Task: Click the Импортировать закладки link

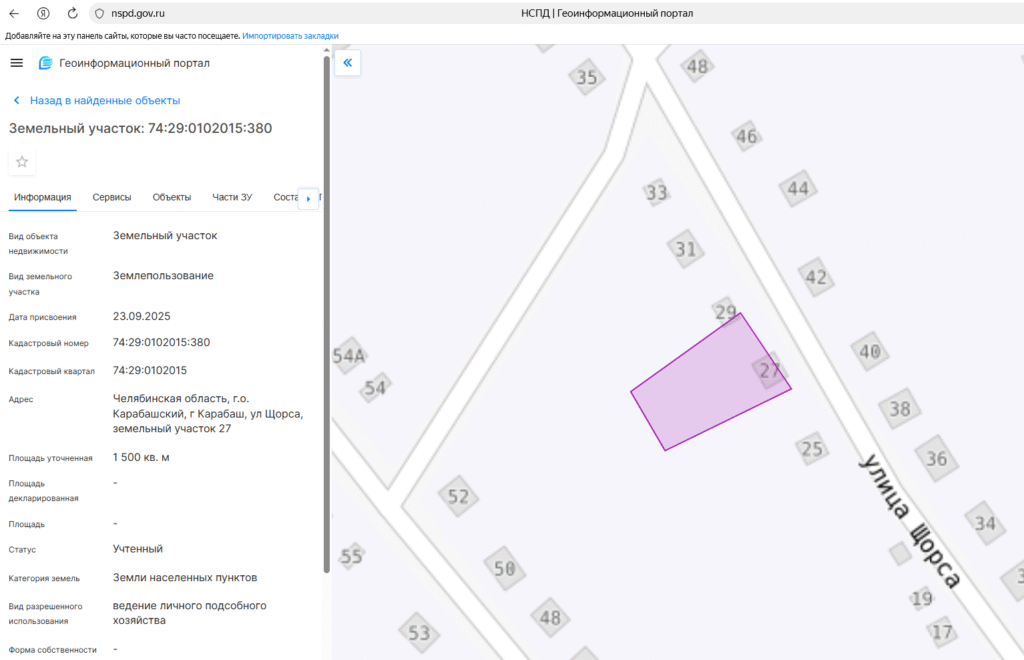Action: (x=290, y=36)
